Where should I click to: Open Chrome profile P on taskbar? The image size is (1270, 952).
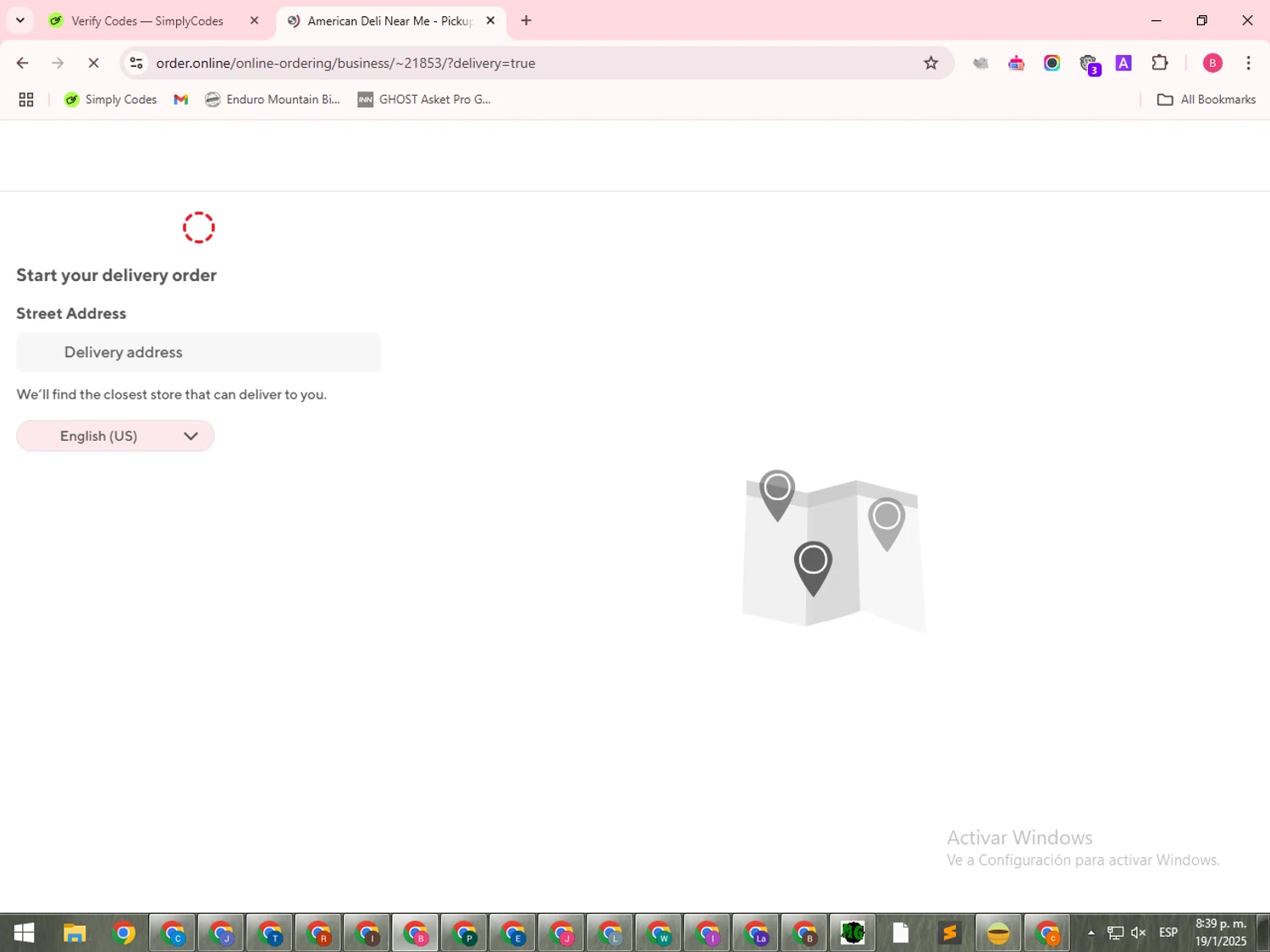click(x=464, y=933)
